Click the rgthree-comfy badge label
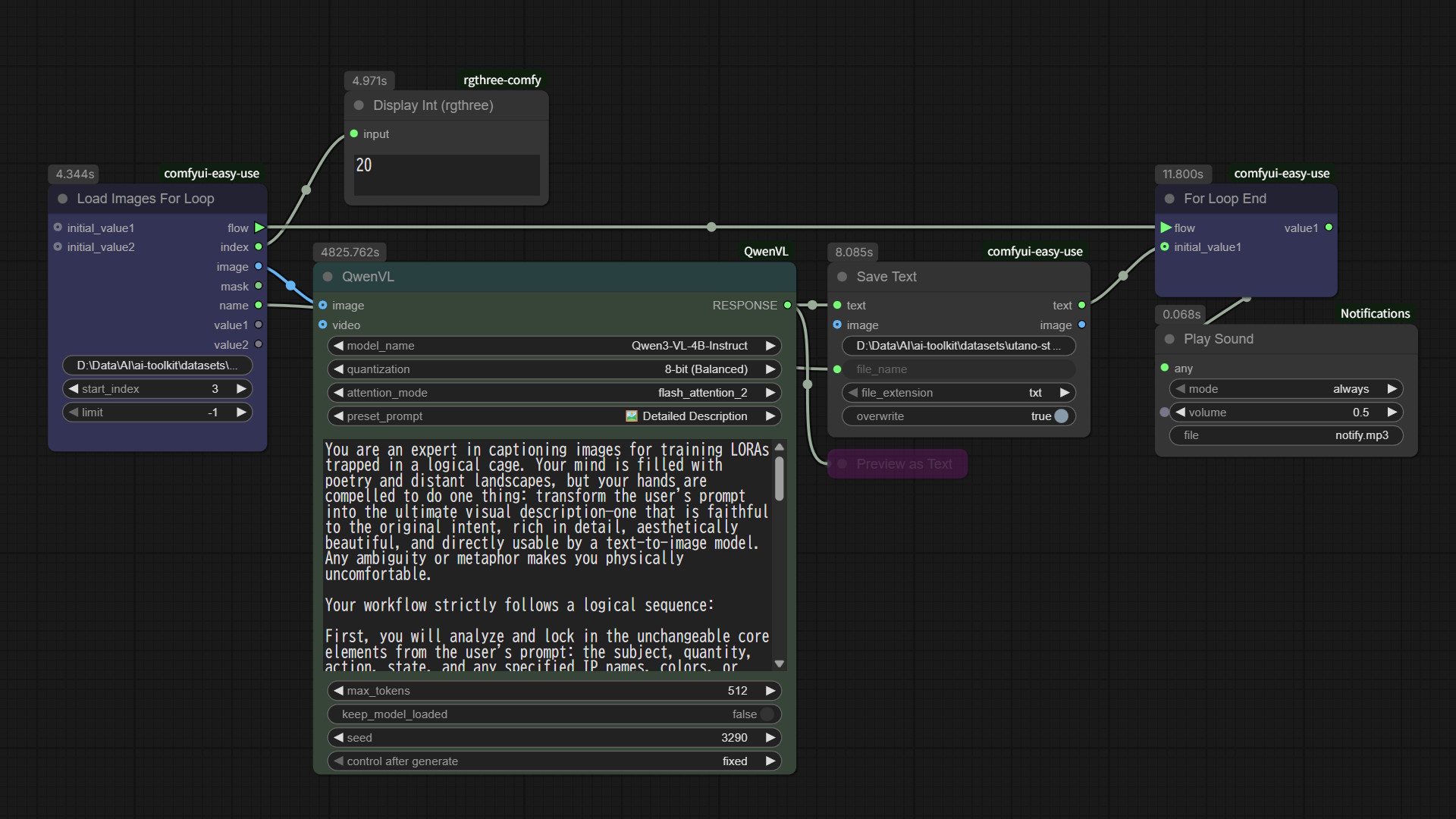Screen dimensions: 1456x819 click(502, 80)
